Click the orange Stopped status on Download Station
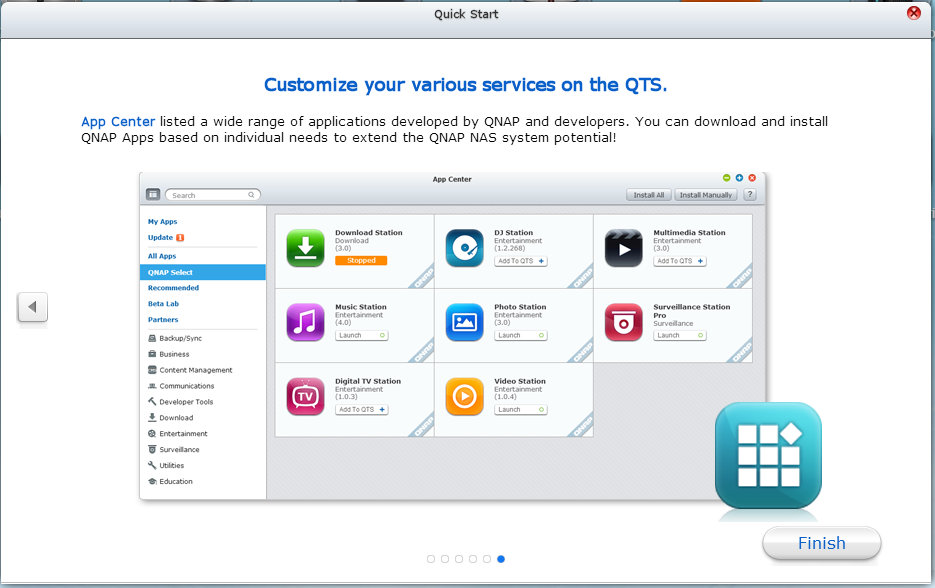 click(x=361, y=261)
